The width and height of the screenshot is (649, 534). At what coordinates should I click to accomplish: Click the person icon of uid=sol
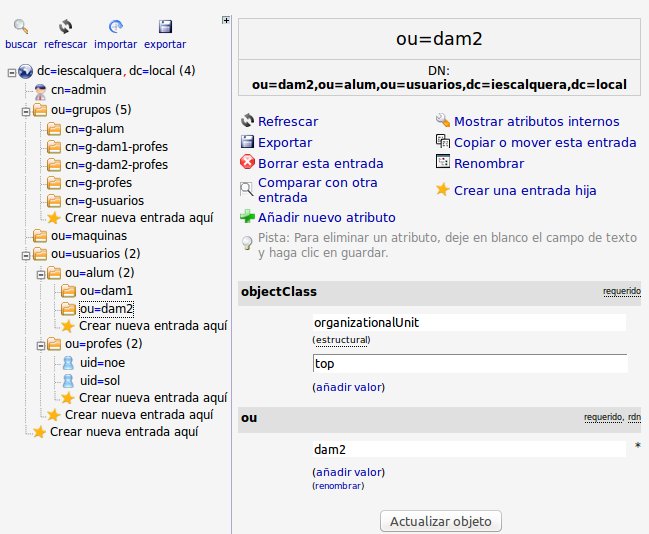(68, 381)
